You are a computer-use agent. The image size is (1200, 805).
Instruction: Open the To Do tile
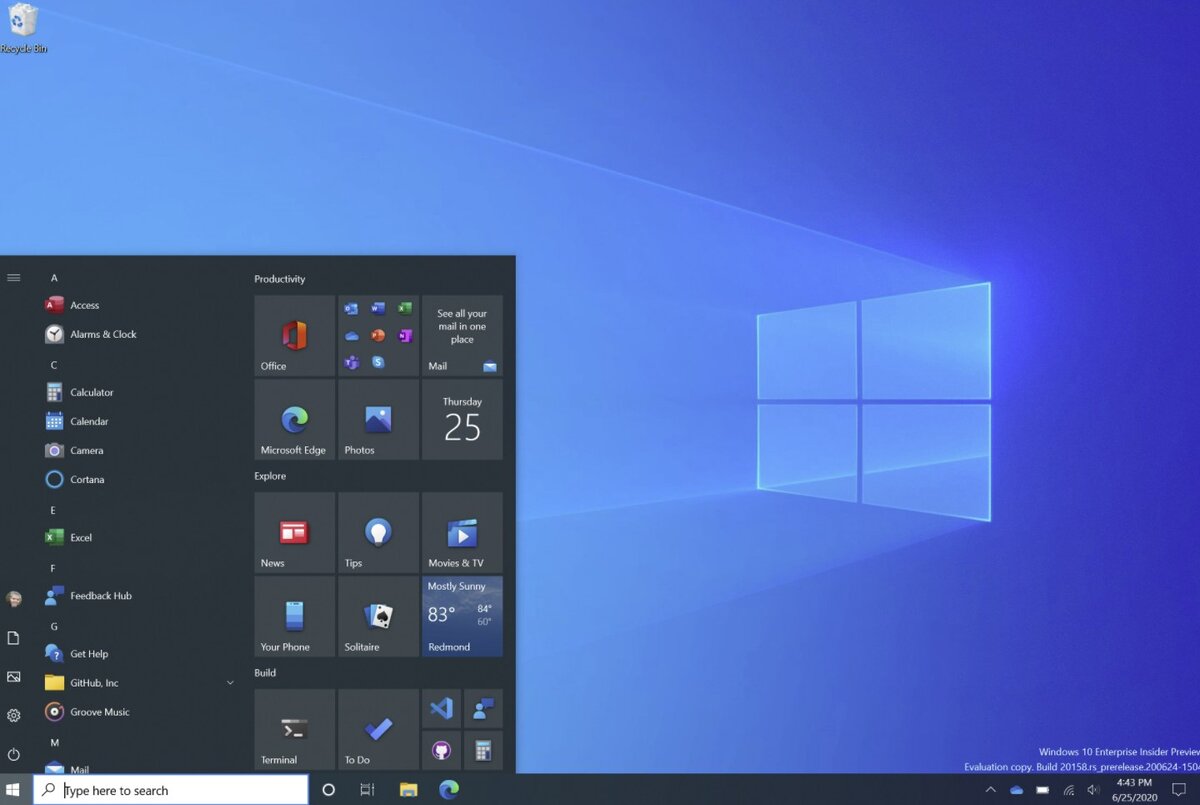(x=378, y=729)
